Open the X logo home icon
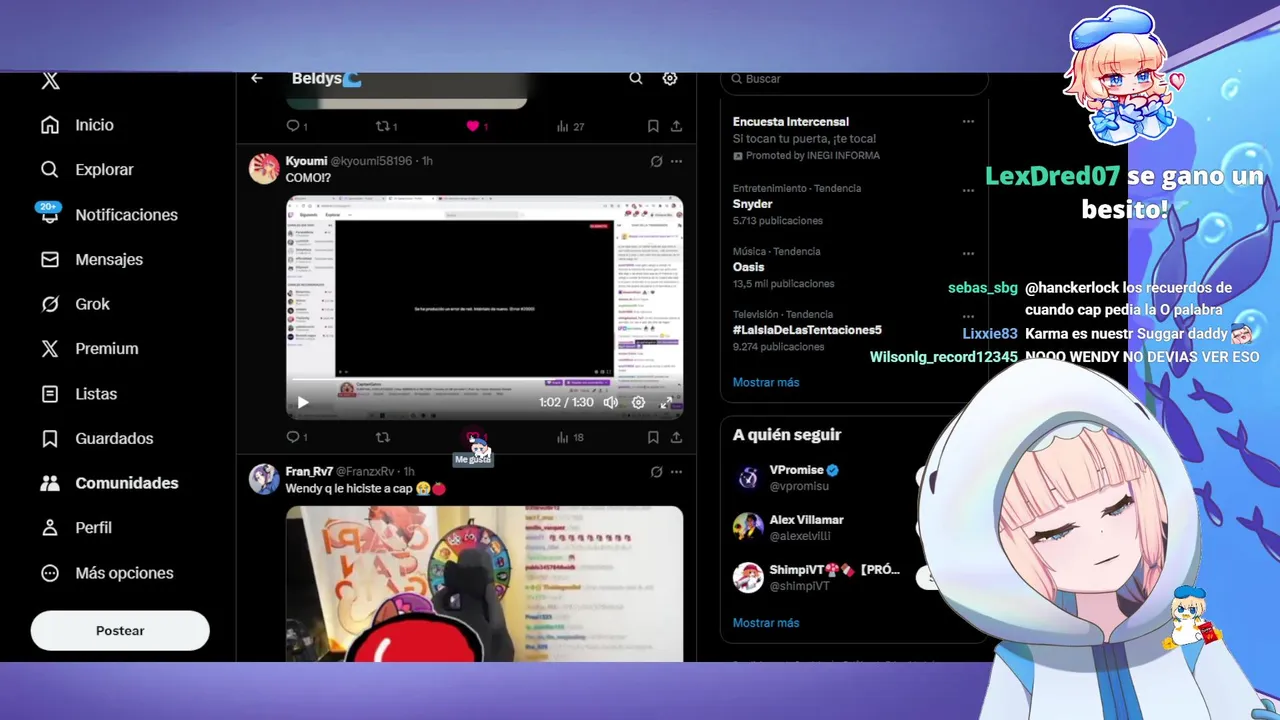Image resolution: width=1280 pixels, height=720 pixels. pos(50,82)
